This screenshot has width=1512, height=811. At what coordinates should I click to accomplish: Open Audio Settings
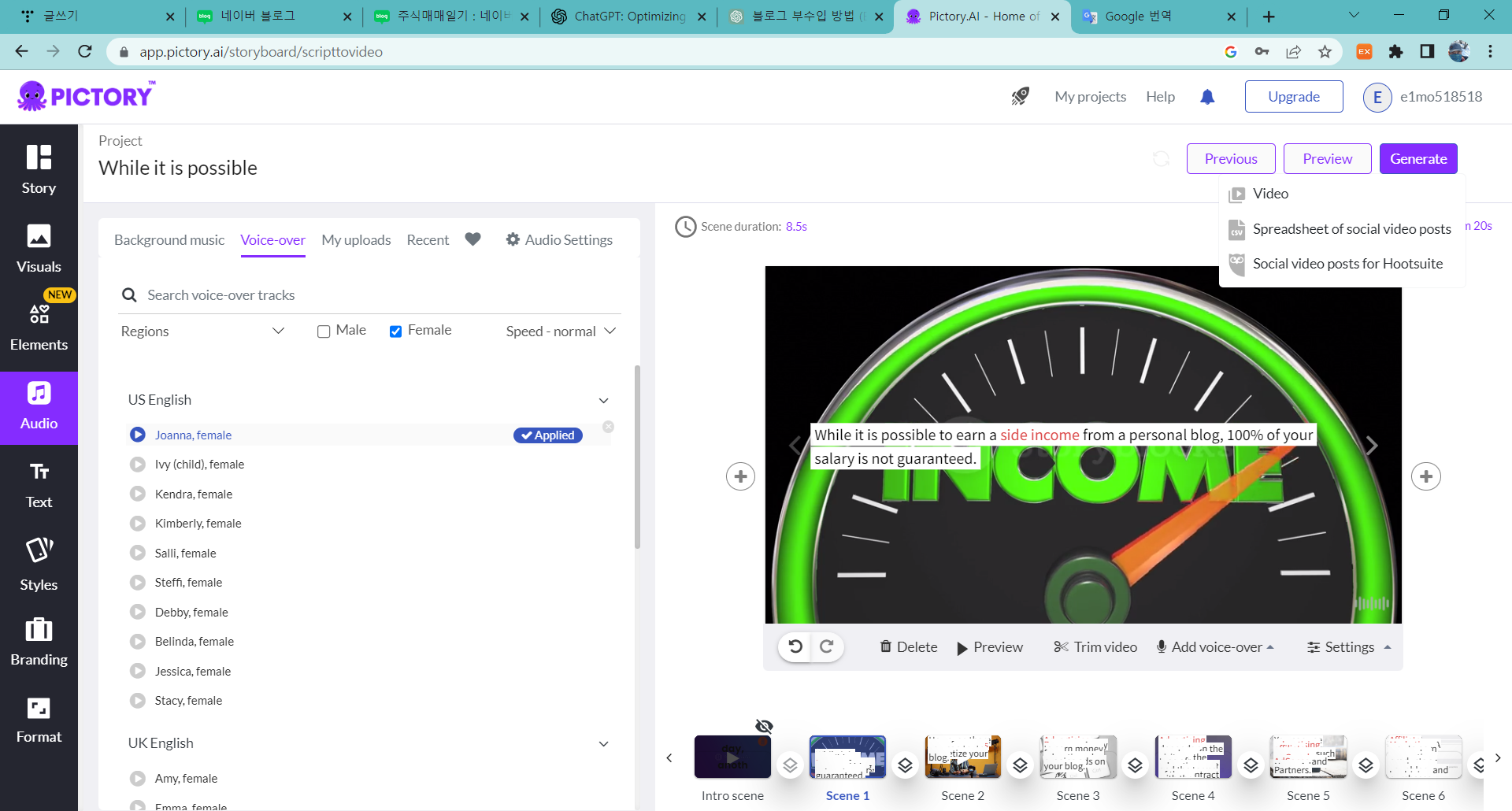click(x=559, y=239)
